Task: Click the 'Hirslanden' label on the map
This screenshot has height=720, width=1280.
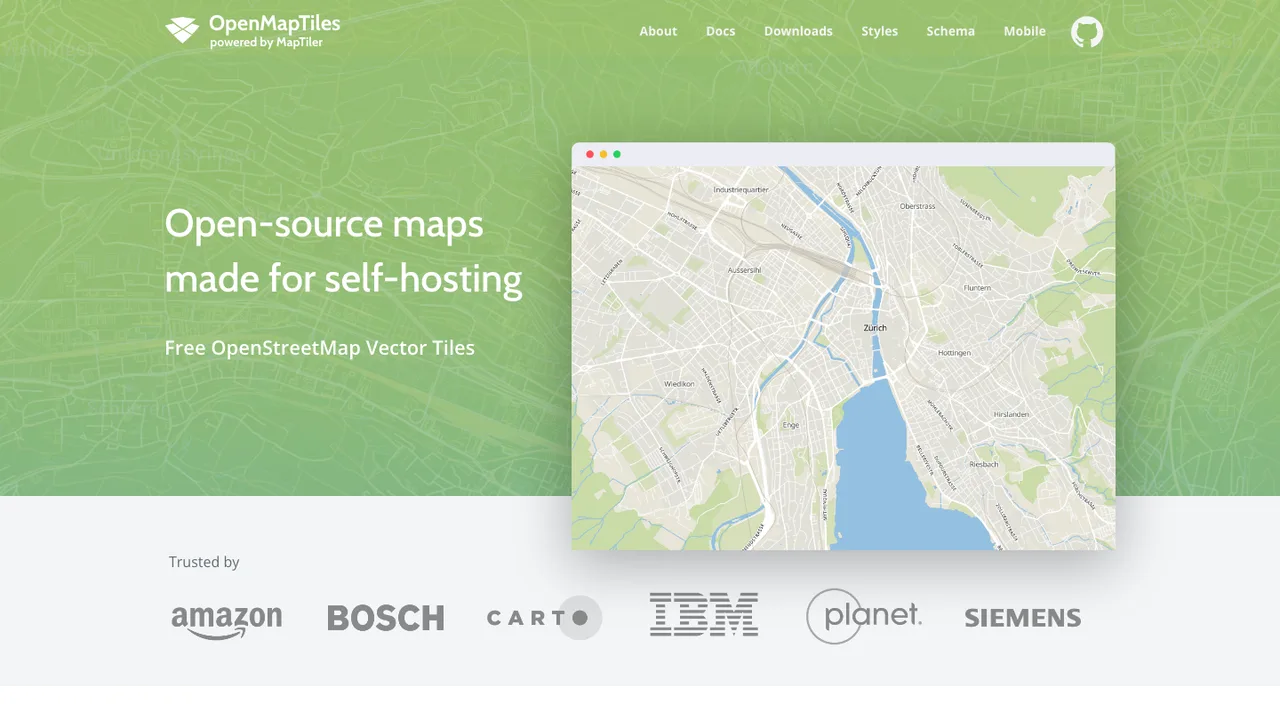Action: (x=1011, y=413)
